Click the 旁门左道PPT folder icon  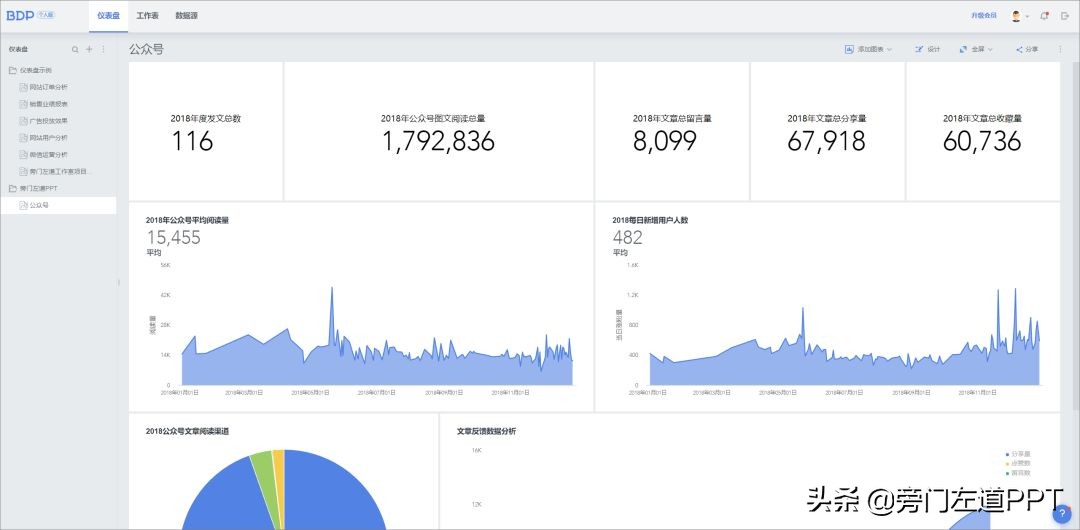pyautogui.click(x=12, y=188)
